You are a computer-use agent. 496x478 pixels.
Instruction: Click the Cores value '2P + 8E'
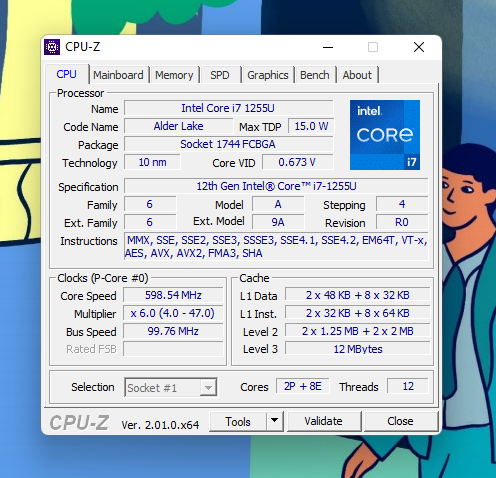click(x=303, y=386)
